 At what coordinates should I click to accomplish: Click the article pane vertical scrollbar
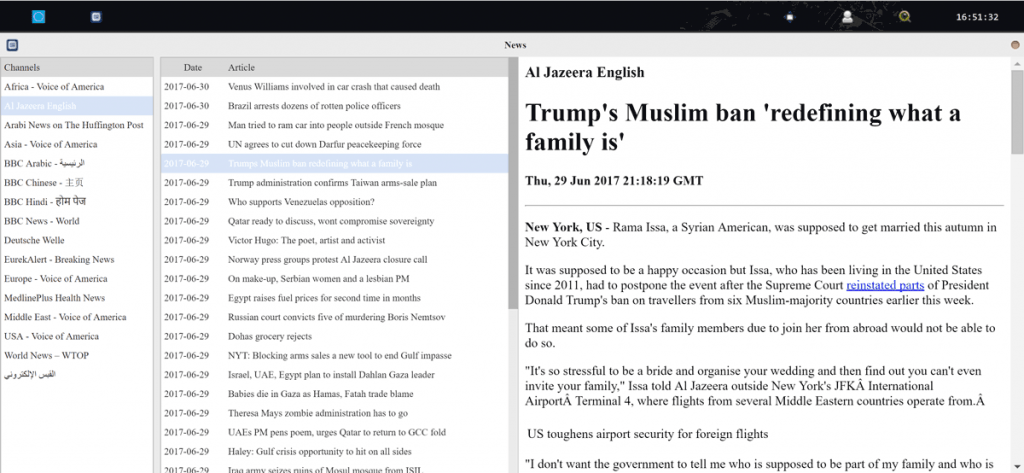(1017, 110)
